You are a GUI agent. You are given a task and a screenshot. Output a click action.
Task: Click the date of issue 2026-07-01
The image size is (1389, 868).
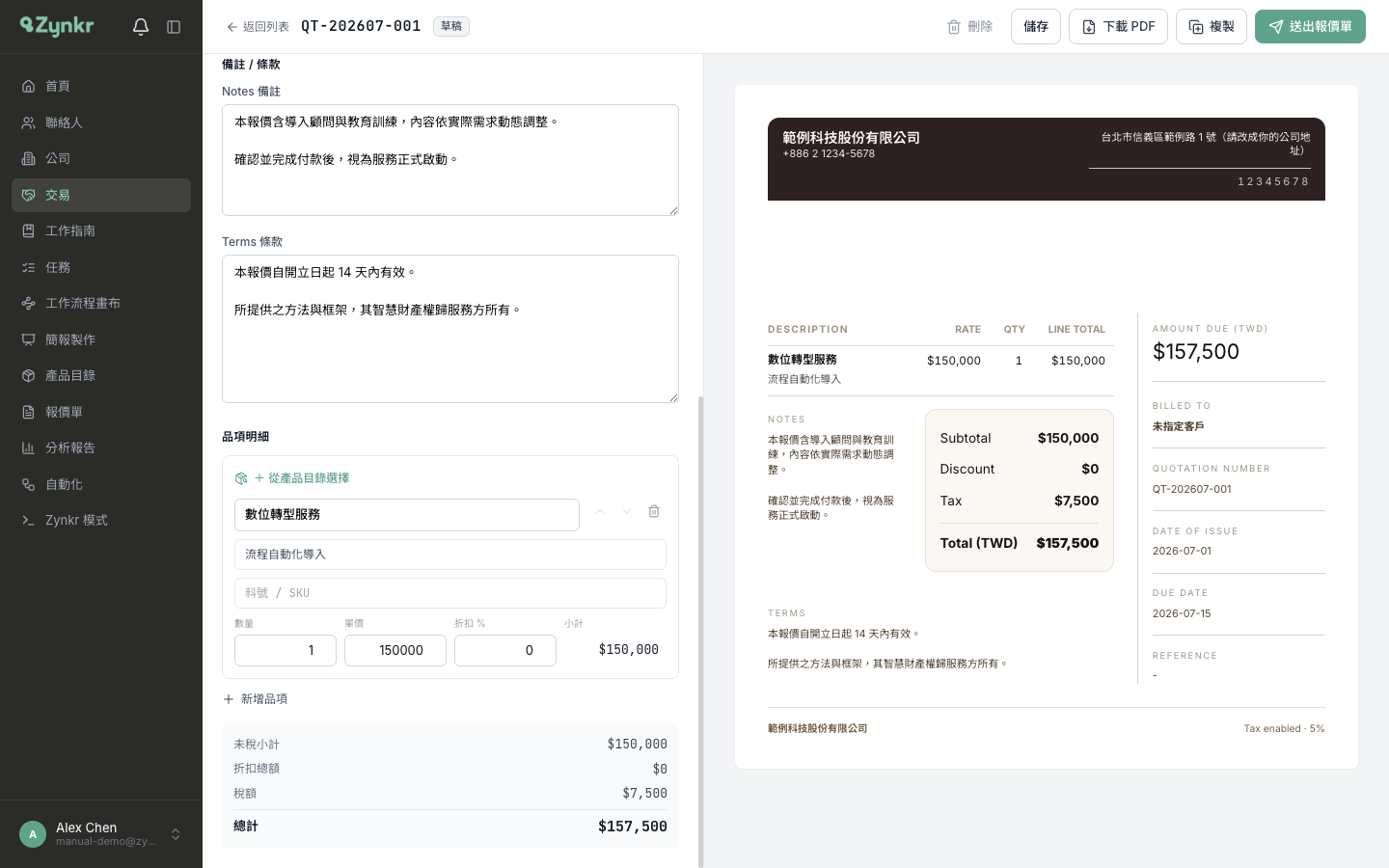[1182, 552]
